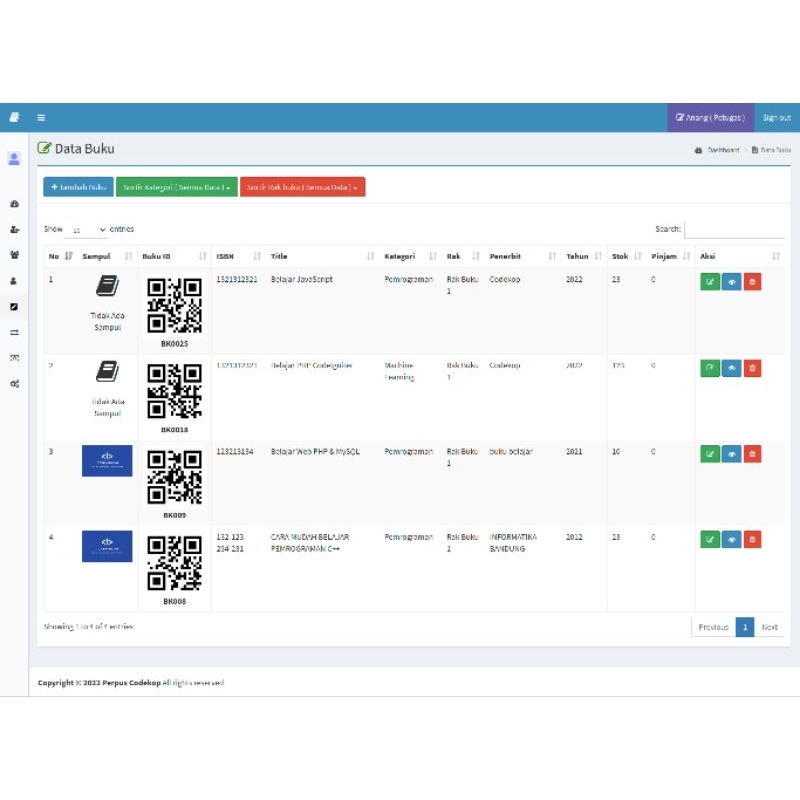Viewport: 800px width, 800px height.
Task: View details of the CARA MUDAH BELAJAR book
Action: (731, 540)
